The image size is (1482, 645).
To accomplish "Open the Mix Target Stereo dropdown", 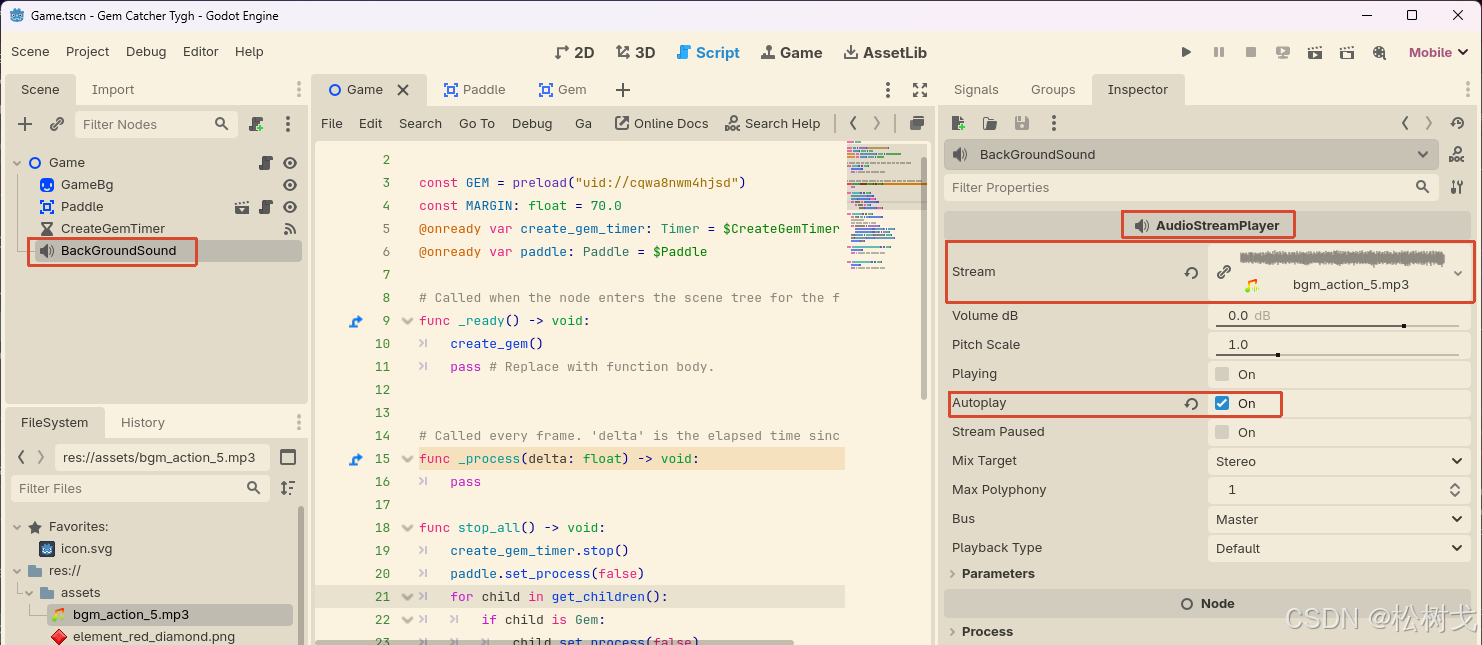I will [1340, 461].
